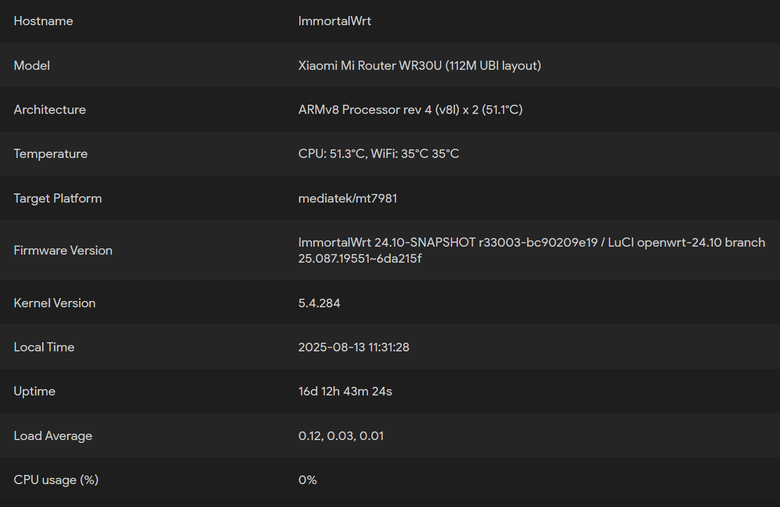Click the Local Time label
The height and width of the screenshot is (507, 780).
click(44, 347)
